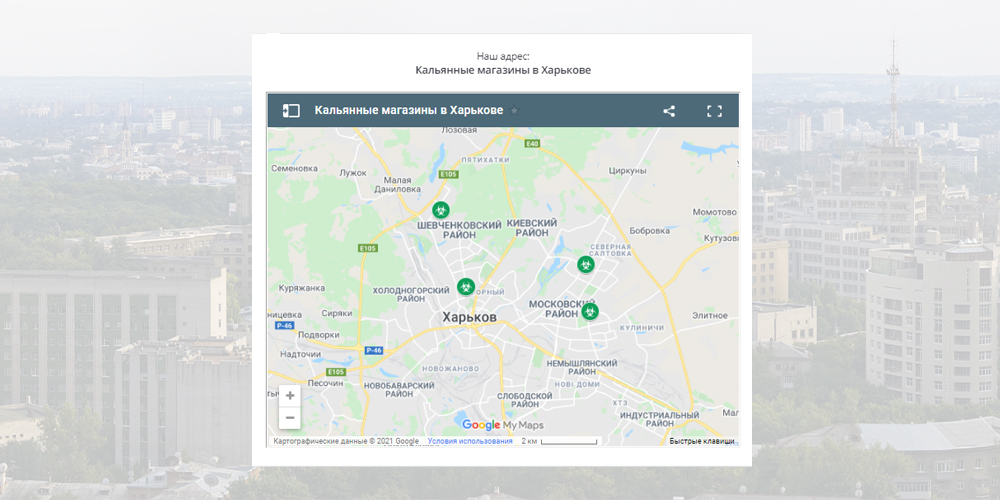Click the Индустриальный район label

[x=659, y=420]
